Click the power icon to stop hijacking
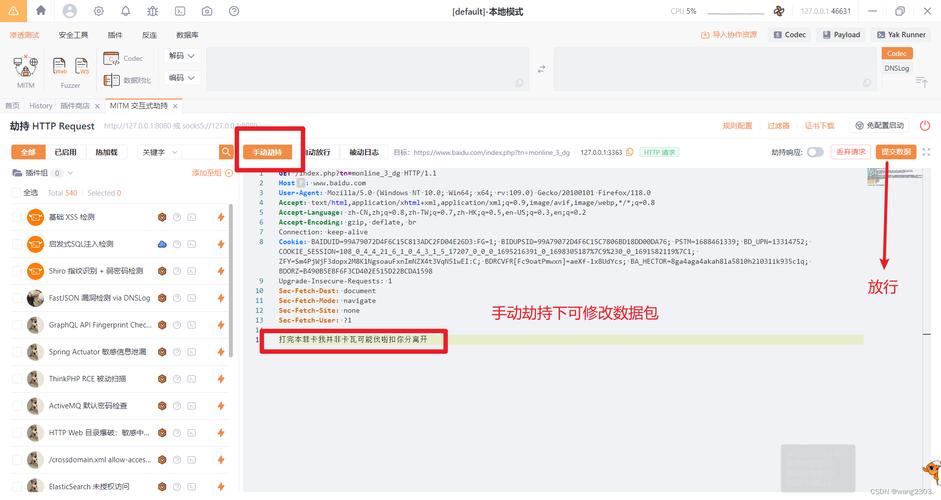Viewport: 941px width, 500px height. point(925,125)
